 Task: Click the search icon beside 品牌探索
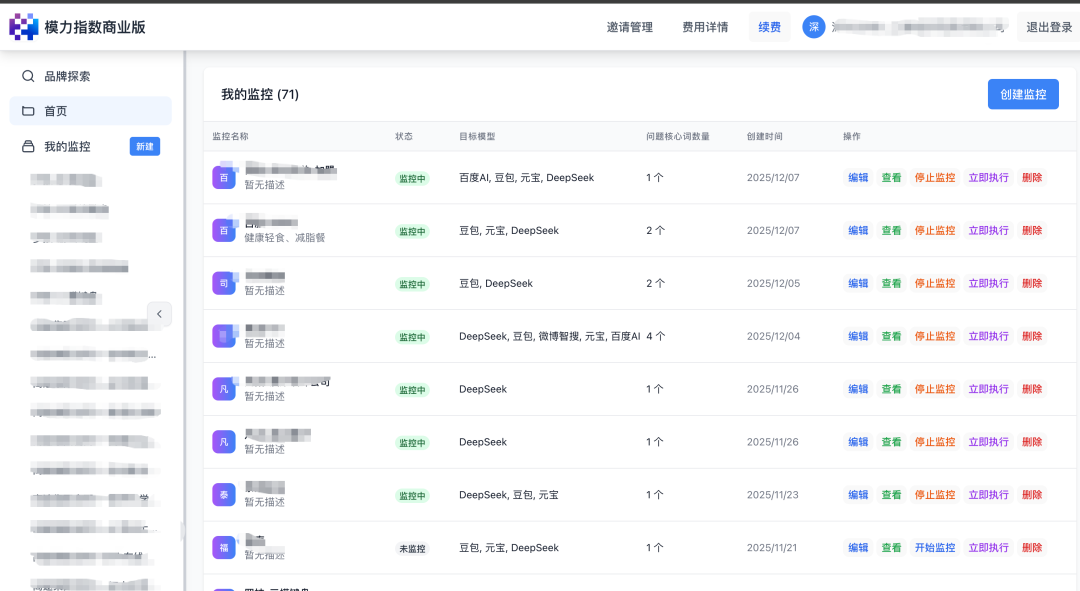coord(28,76)
